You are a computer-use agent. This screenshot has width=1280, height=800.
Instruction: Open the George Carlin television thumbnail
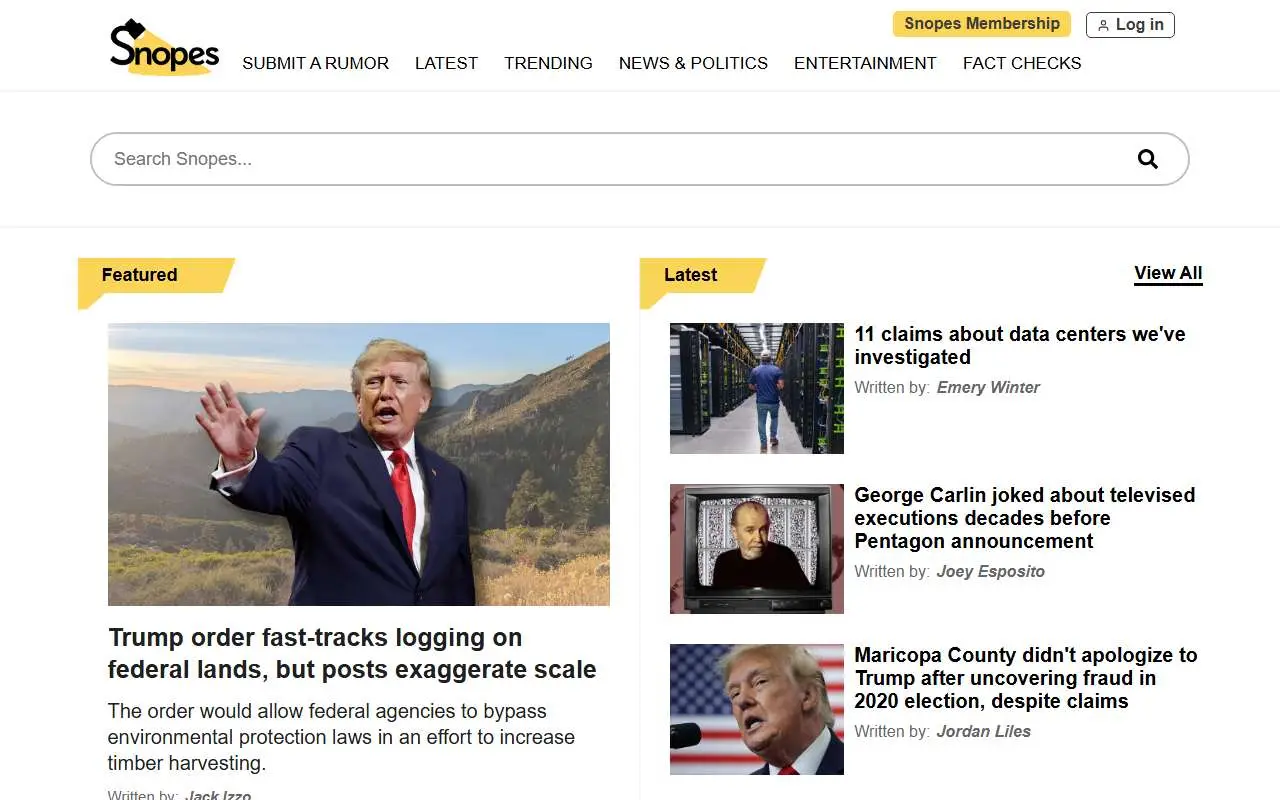point(757,549)
